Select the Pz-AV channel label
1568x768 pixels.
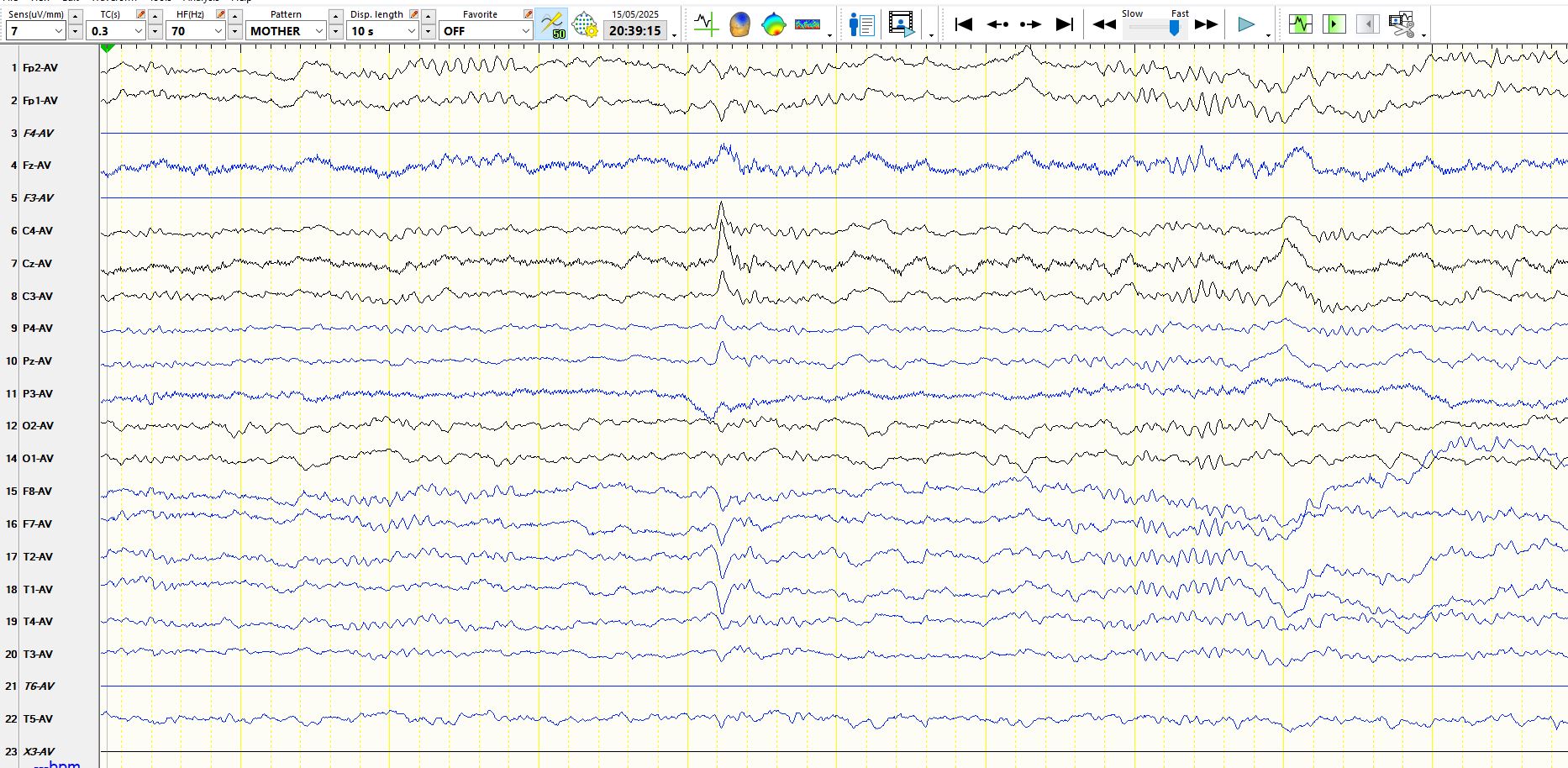[37, 361]
